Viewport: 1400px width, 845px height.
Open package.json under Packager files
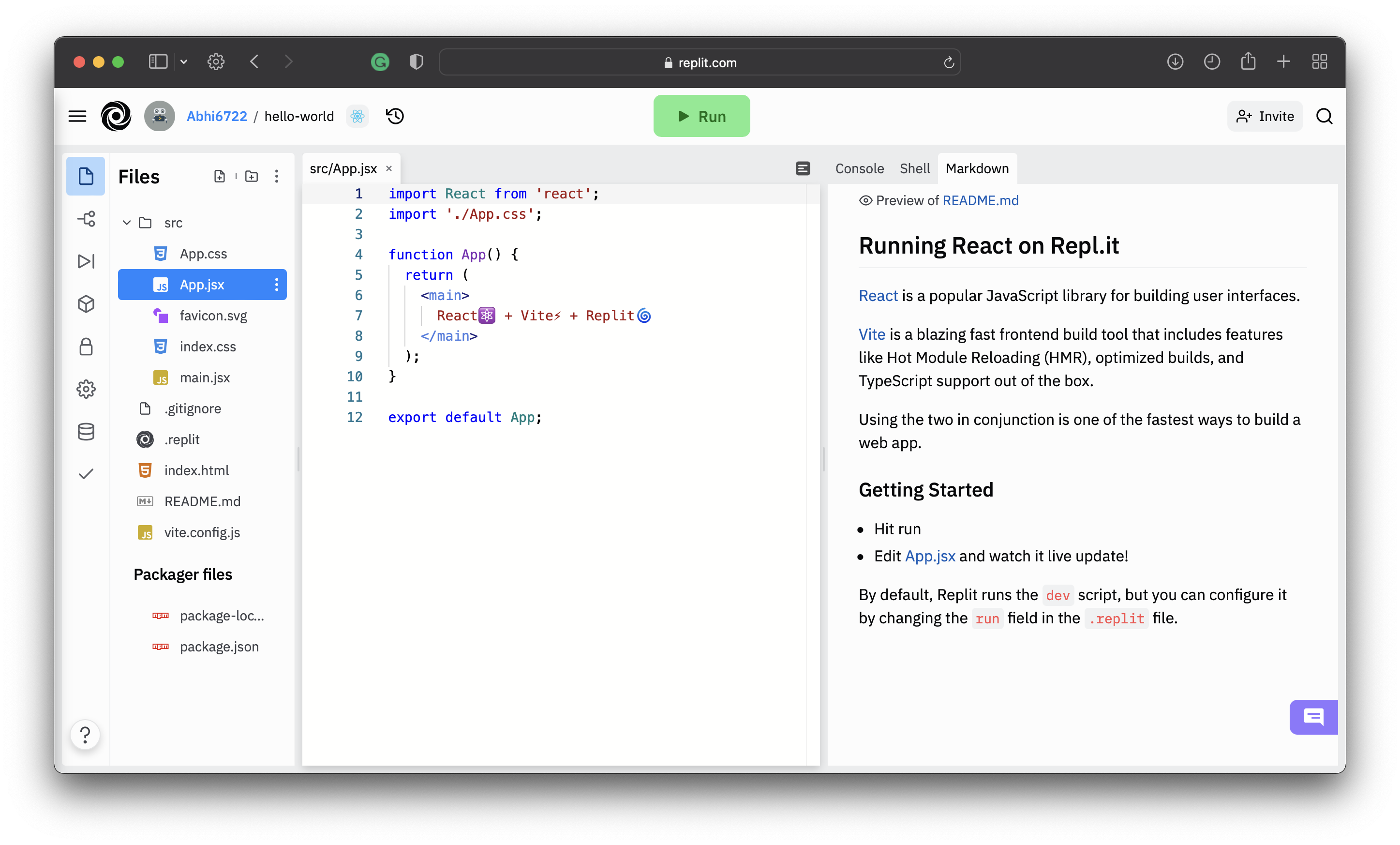(202, 647)
